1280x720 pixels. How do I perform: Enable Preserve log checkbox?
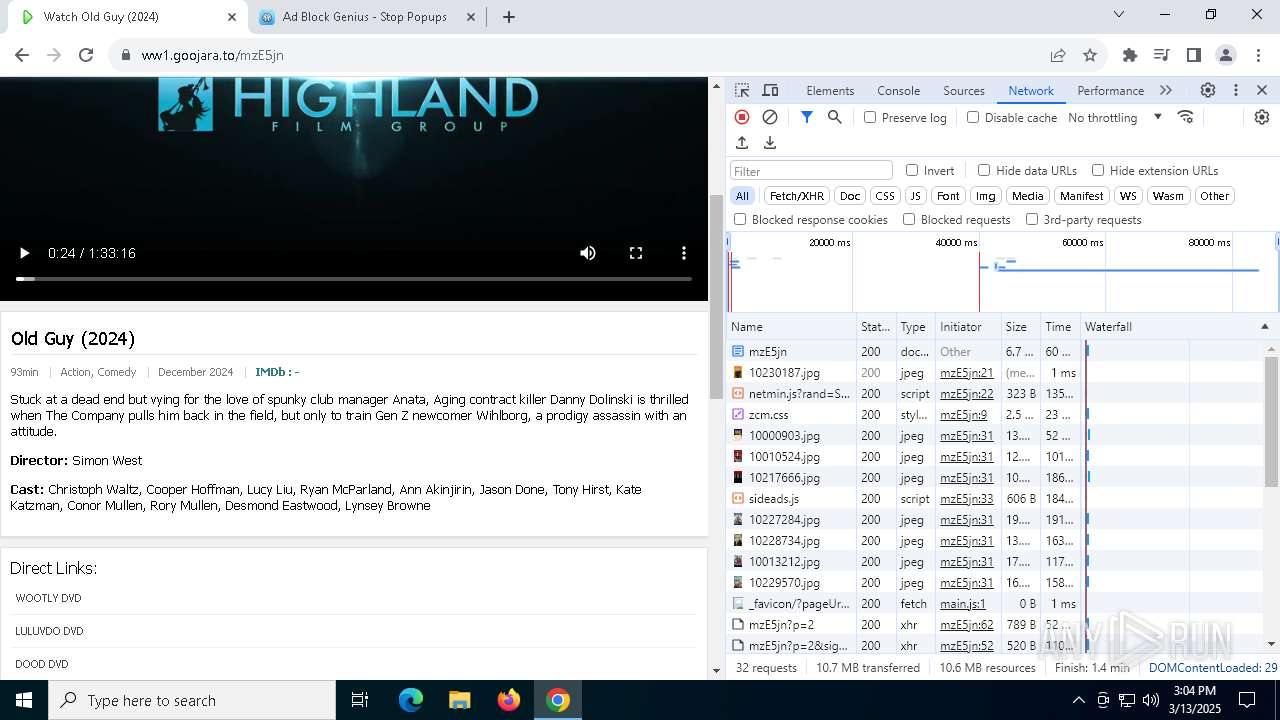[x=870, y=117]
